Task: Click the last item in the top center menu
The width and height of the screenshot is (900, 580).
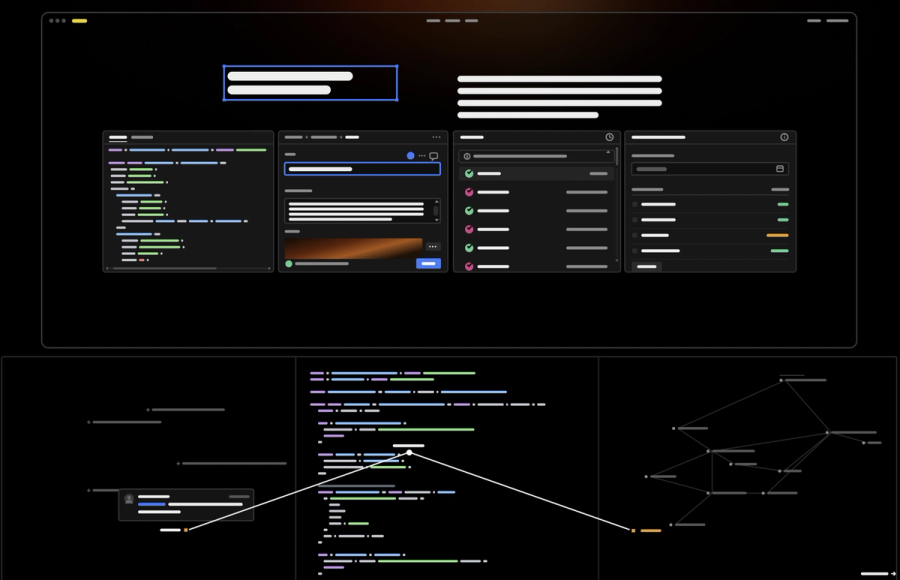Action: click(x=471, y=21)
